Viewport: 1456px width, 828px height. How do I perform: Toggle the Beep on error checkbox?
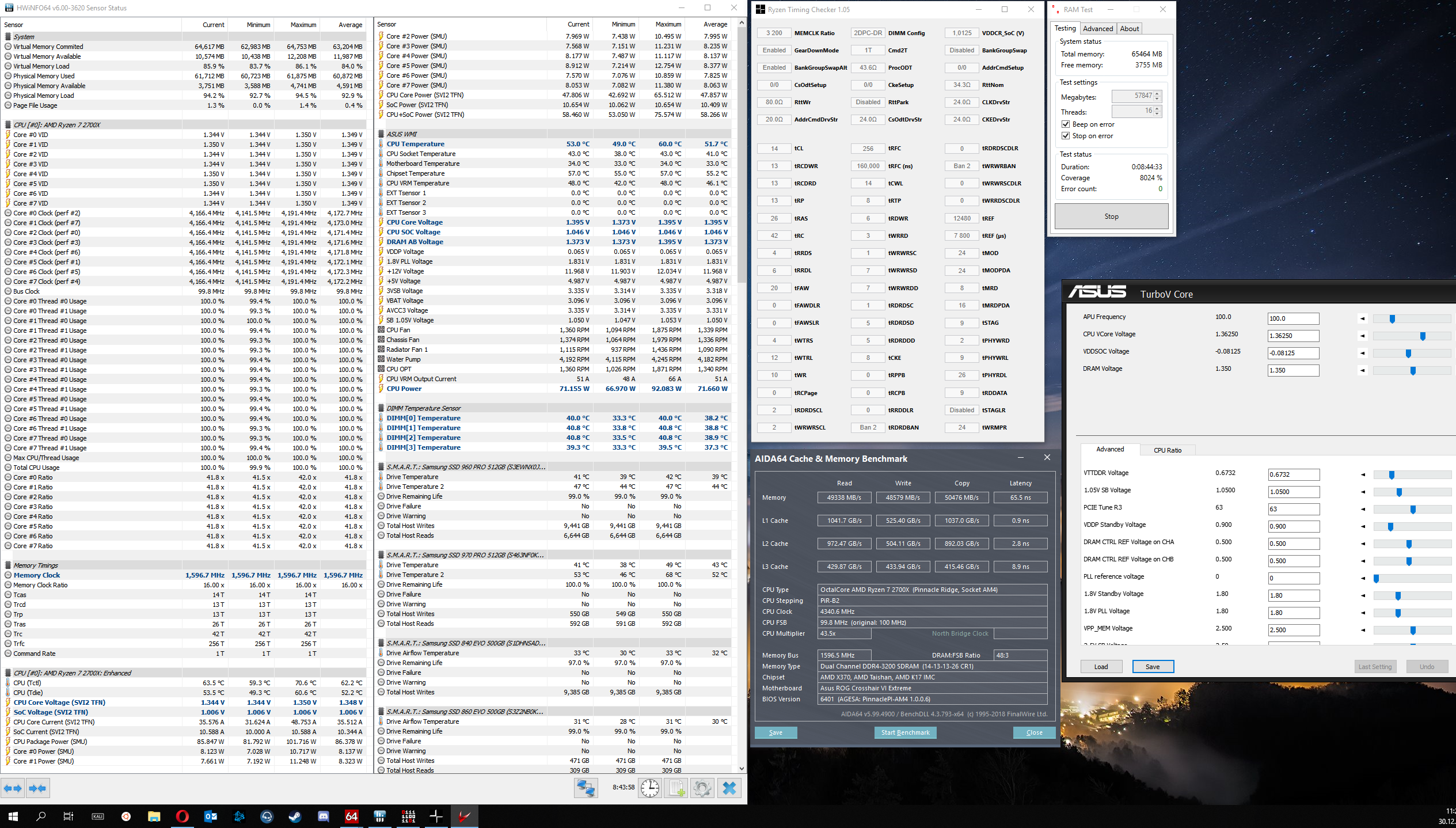click(1066, 124)
